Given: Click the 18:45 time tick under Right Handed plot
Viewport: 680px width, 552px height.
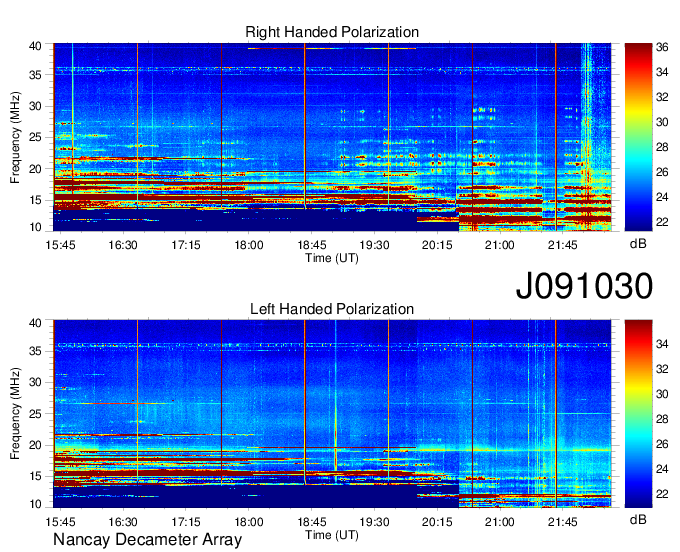Looking at the screenshot, I should (x=311, y=245).
